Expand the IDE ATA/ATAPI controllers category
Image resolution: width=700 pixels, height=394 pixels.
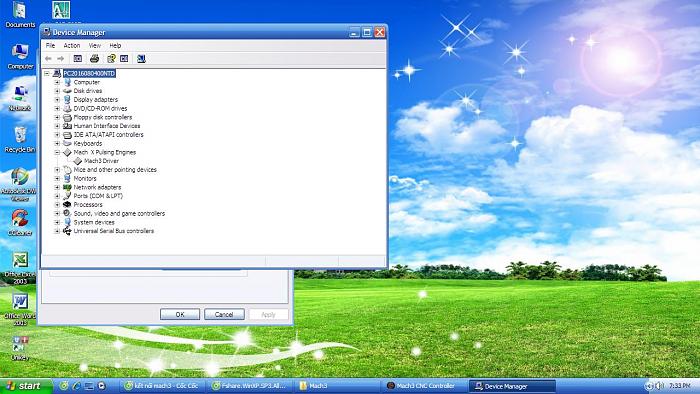tap(57, 134)
